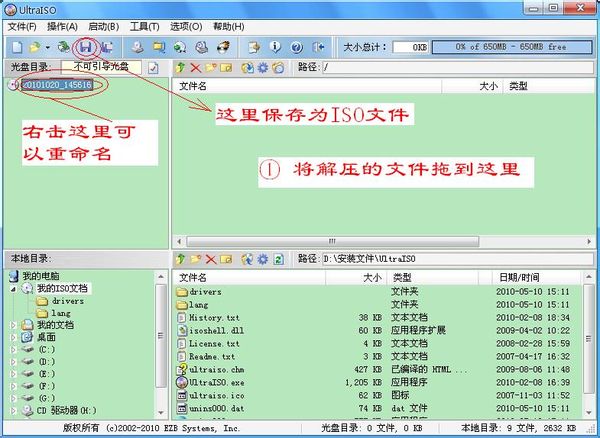Click the Compress ISO toolbar icon
This screenshot has width=600, height=438.
(x=158, y=47)
